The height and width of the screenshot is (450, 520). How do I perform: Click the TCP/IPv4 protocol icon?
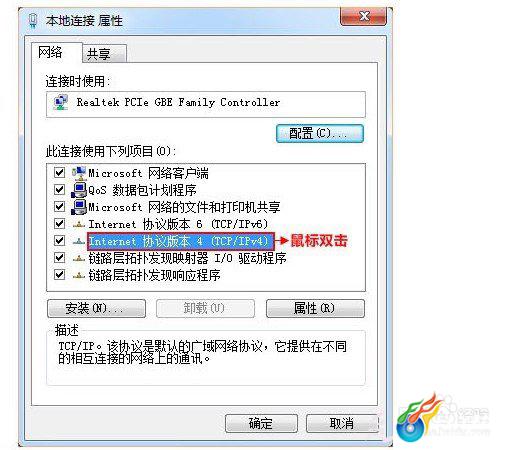point(79,241)
